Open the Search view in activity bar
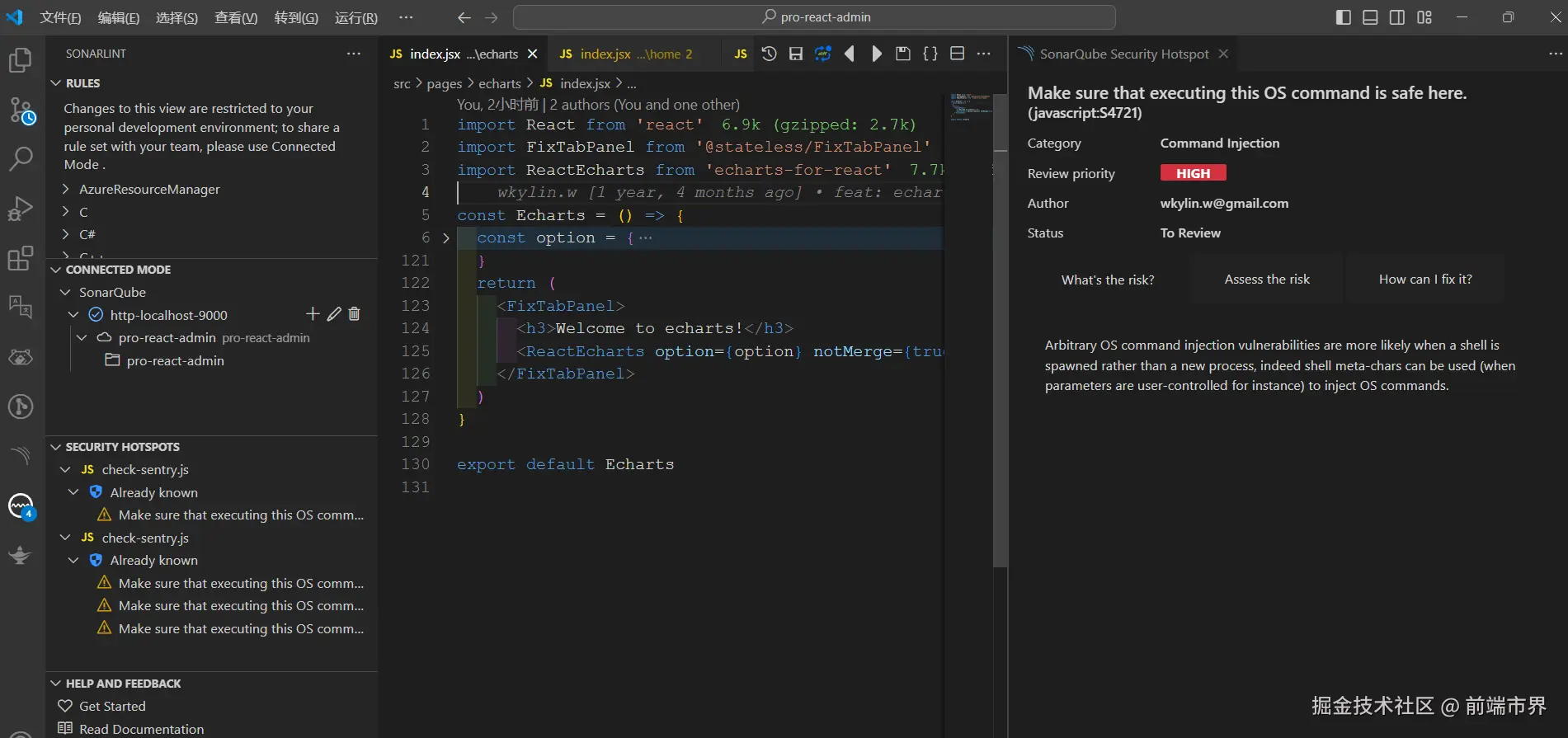The width and height of the screenshot is (1568, 738). (x=20, y=158)
